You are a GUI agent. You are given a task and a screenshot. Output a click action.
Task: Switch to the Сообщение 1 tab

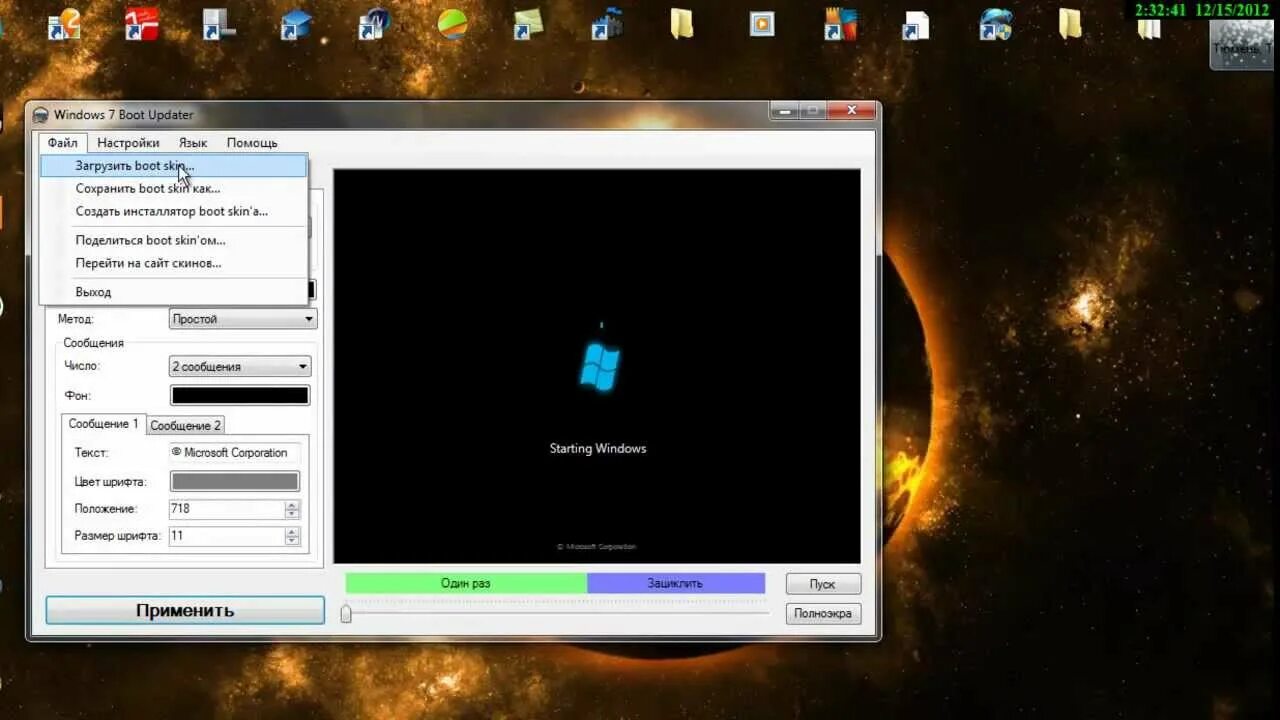point(104,424)
